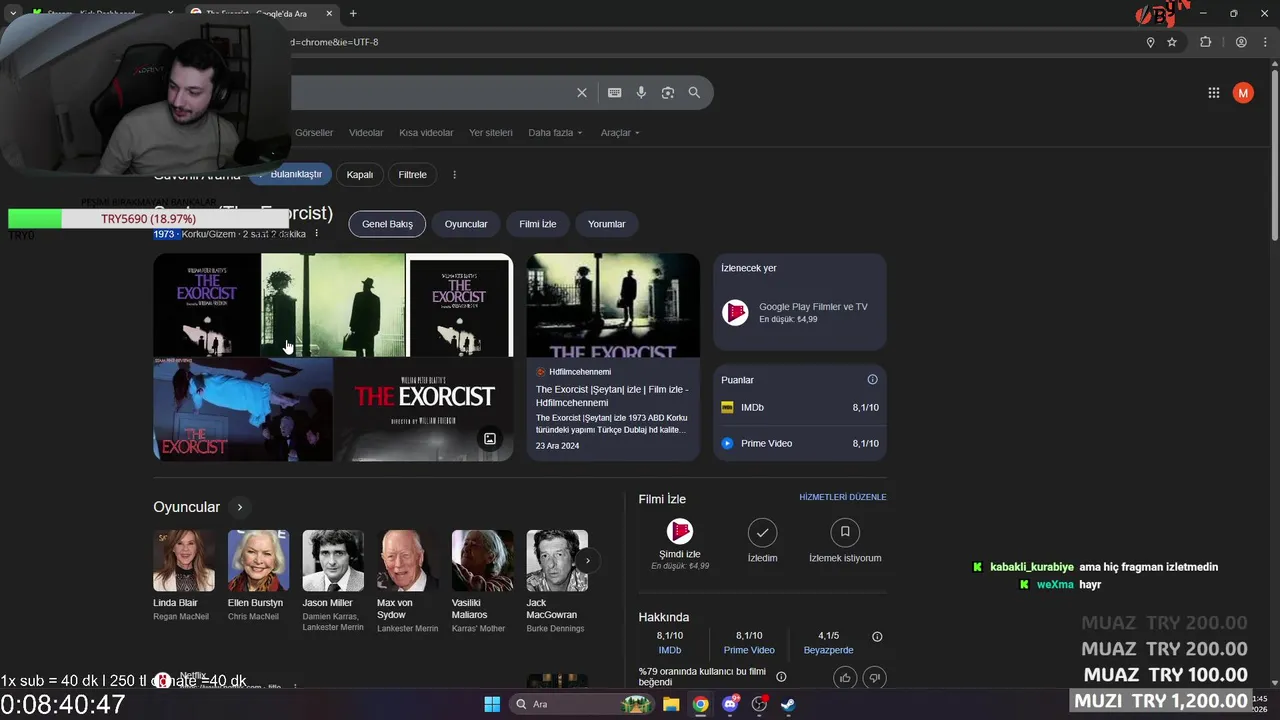The image size is (1280, 720).
Task: Switch to the Görseller search tab
Action: pos(314,133)
